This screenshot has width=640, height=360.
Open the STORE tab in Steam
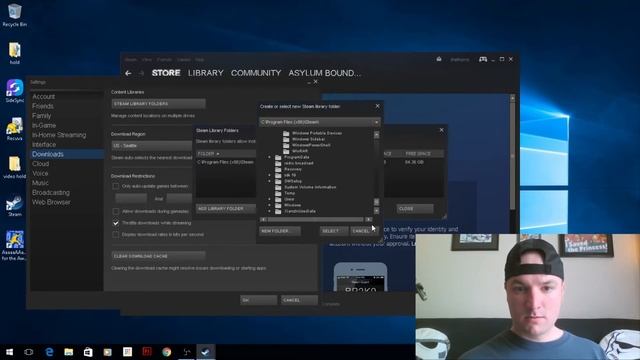[x=166, y=73]
